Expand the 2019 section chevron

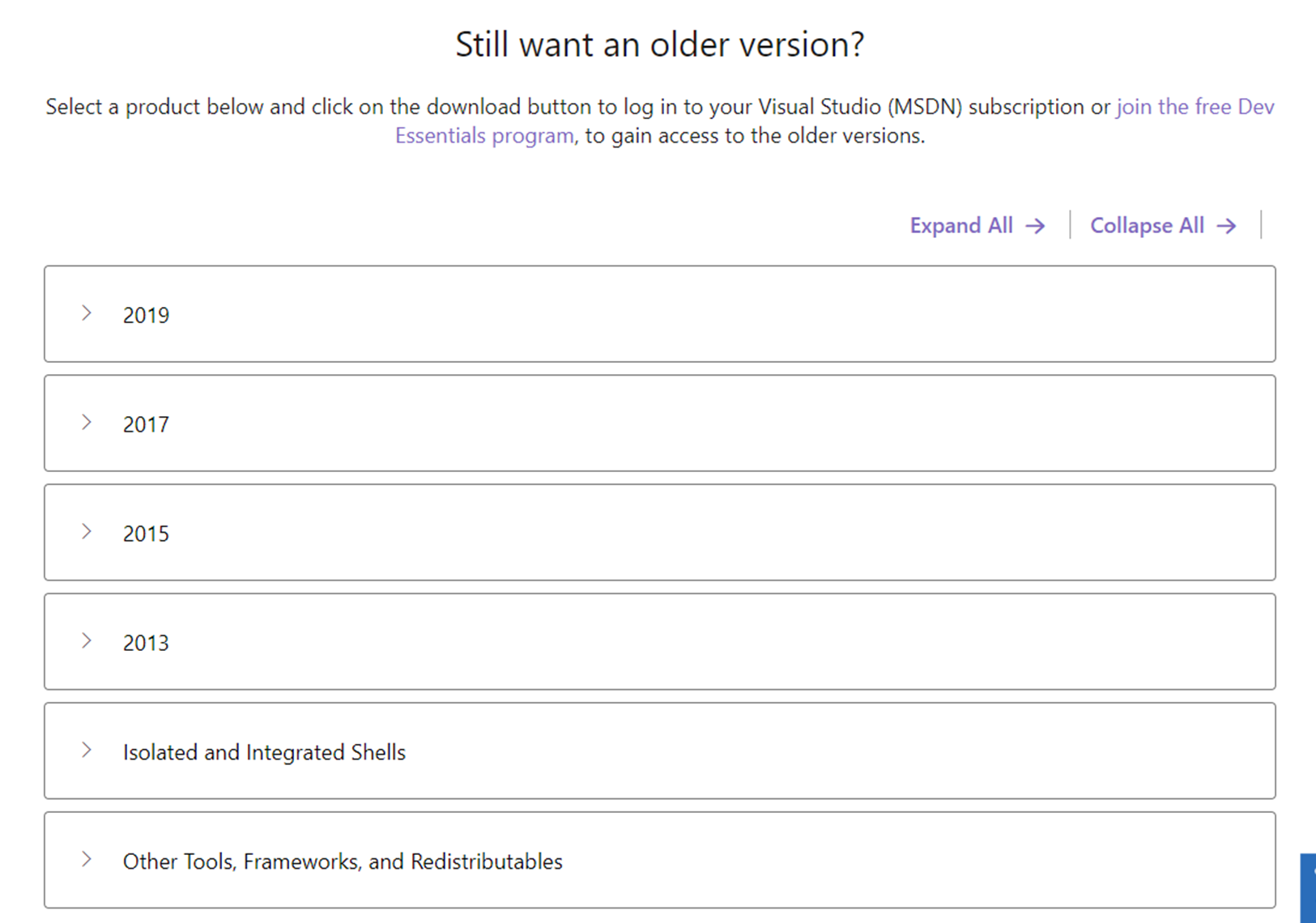(x=87, y=313)
